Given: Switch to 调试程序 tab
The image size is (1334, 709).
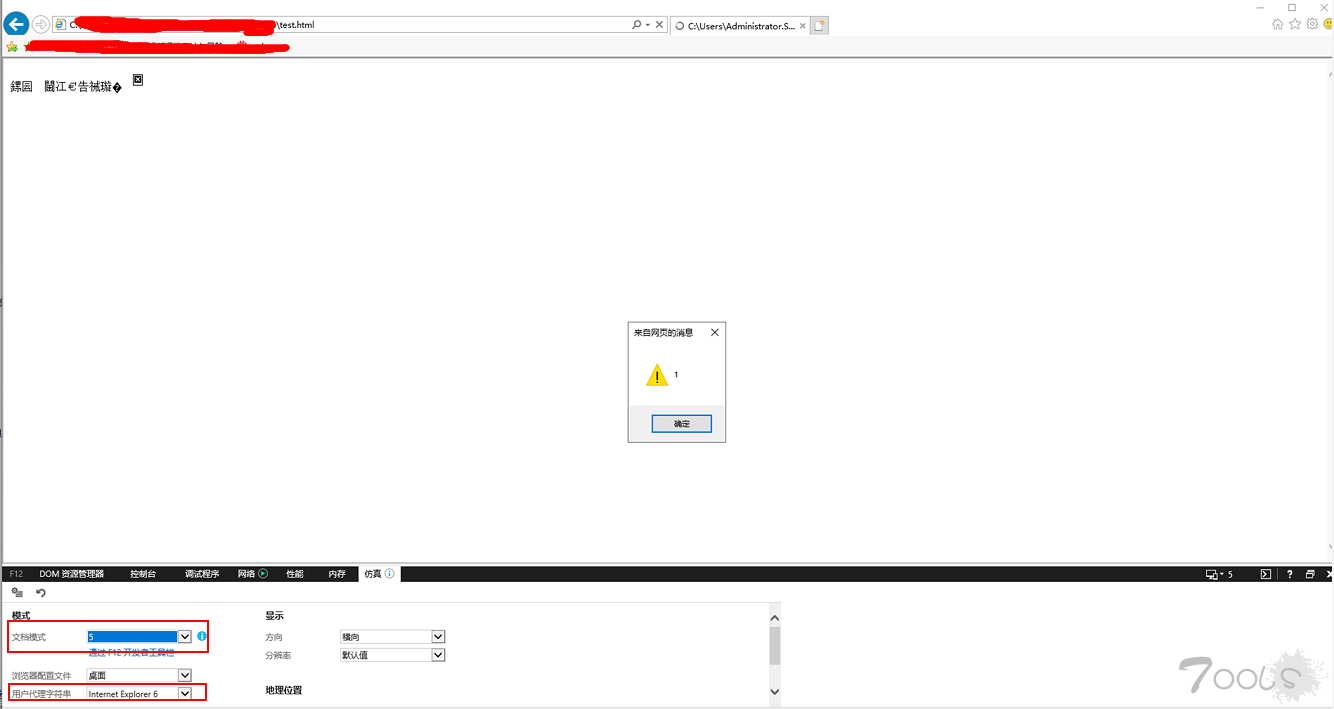Looking at the screenshot, I should click(x=202, y=574).
